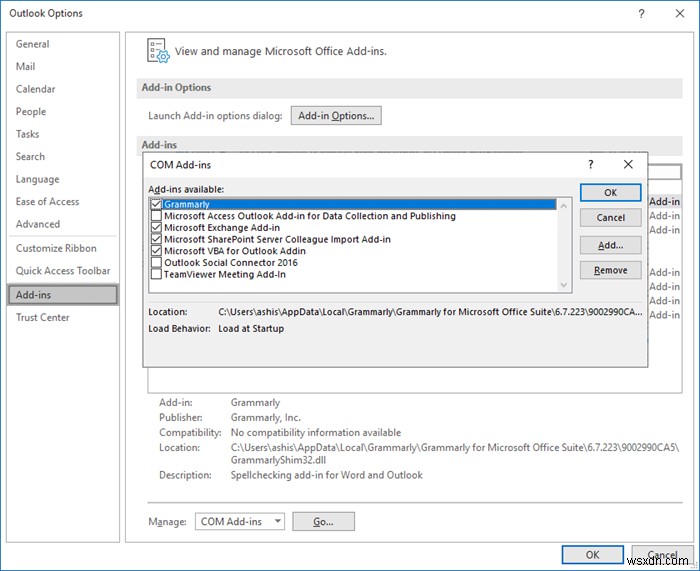Screen dimensions: 700x571
Task: Enable TeamViewer Meeting Add-In checkbox
Action: pyautogui.click(x=156, y=274)
